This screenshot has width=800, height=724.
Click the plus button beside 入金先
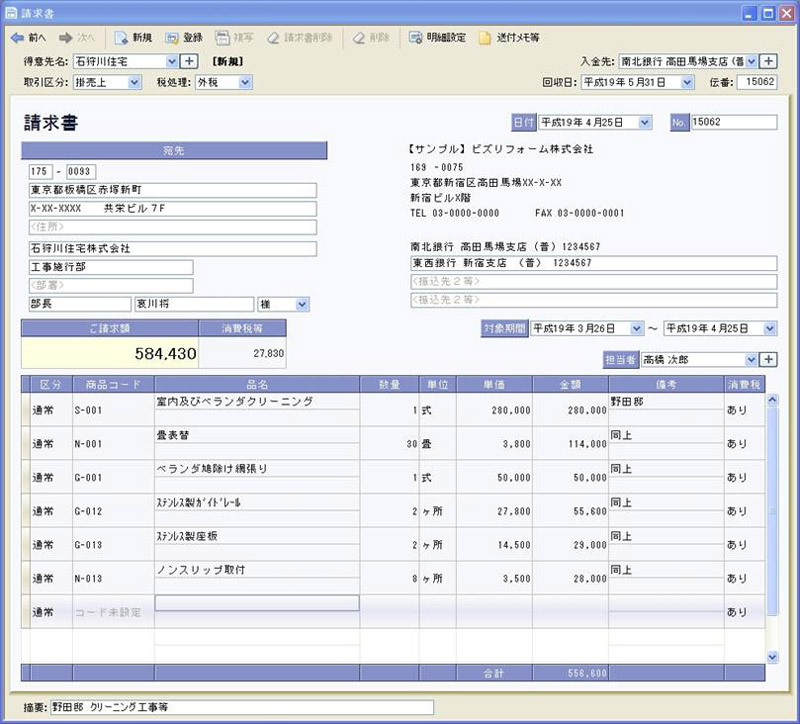(768, 61)
